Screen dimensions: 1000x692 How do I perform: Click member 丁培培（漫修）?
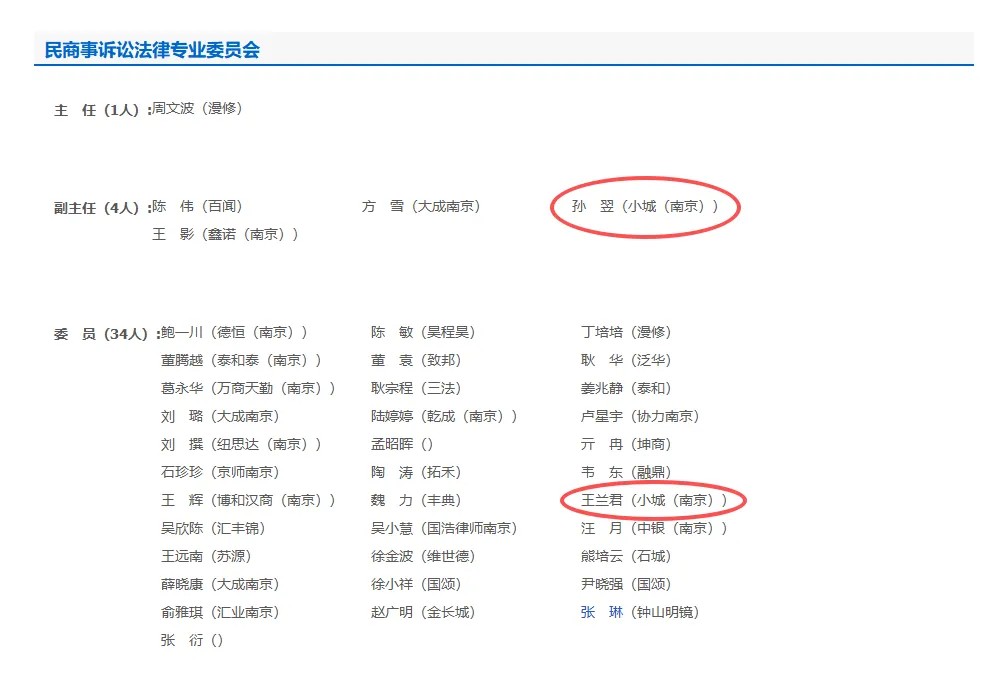pos(625,333)
